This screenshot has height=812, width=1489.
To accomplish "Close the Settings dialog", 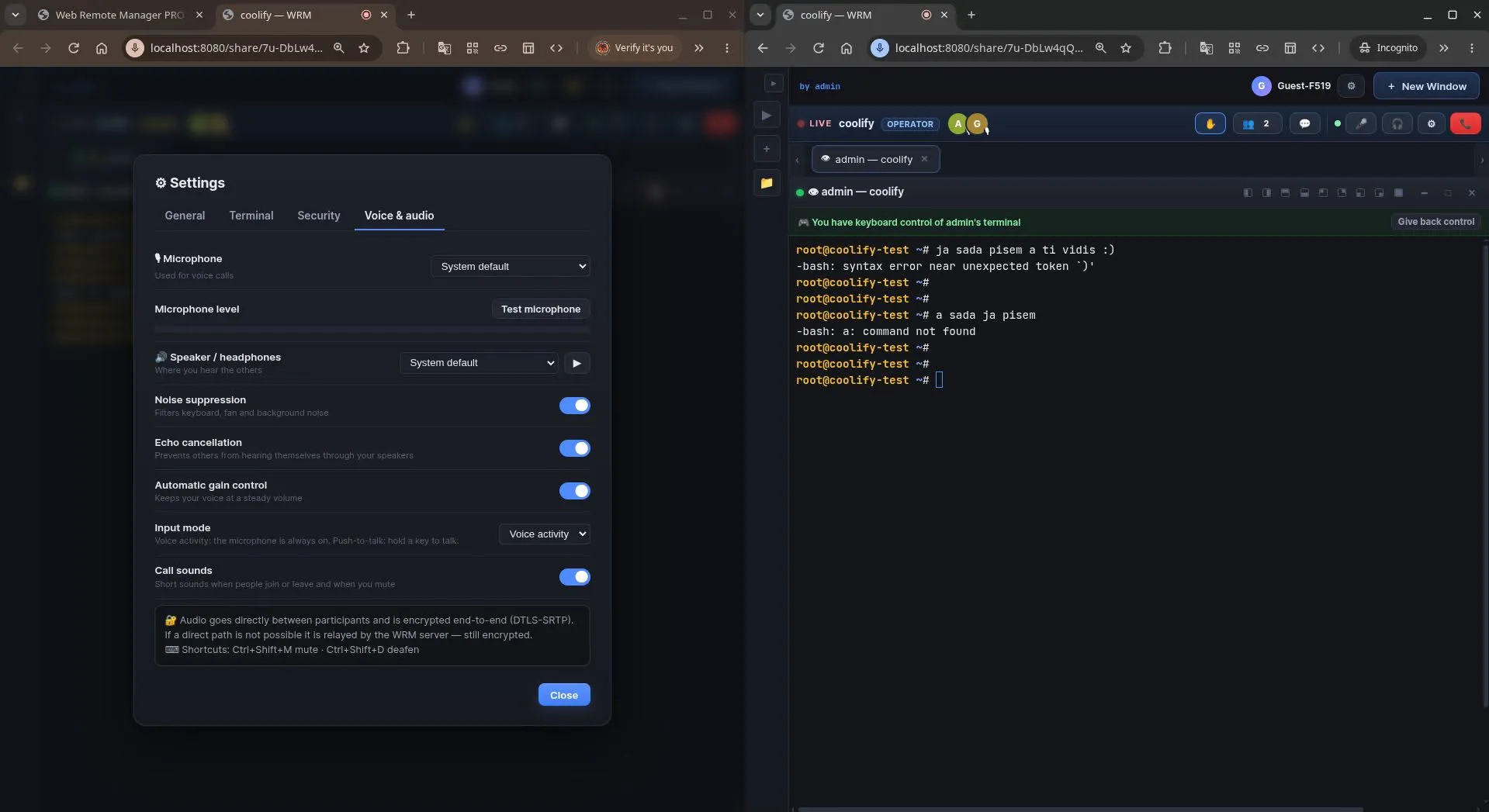I will coord(564,695).
